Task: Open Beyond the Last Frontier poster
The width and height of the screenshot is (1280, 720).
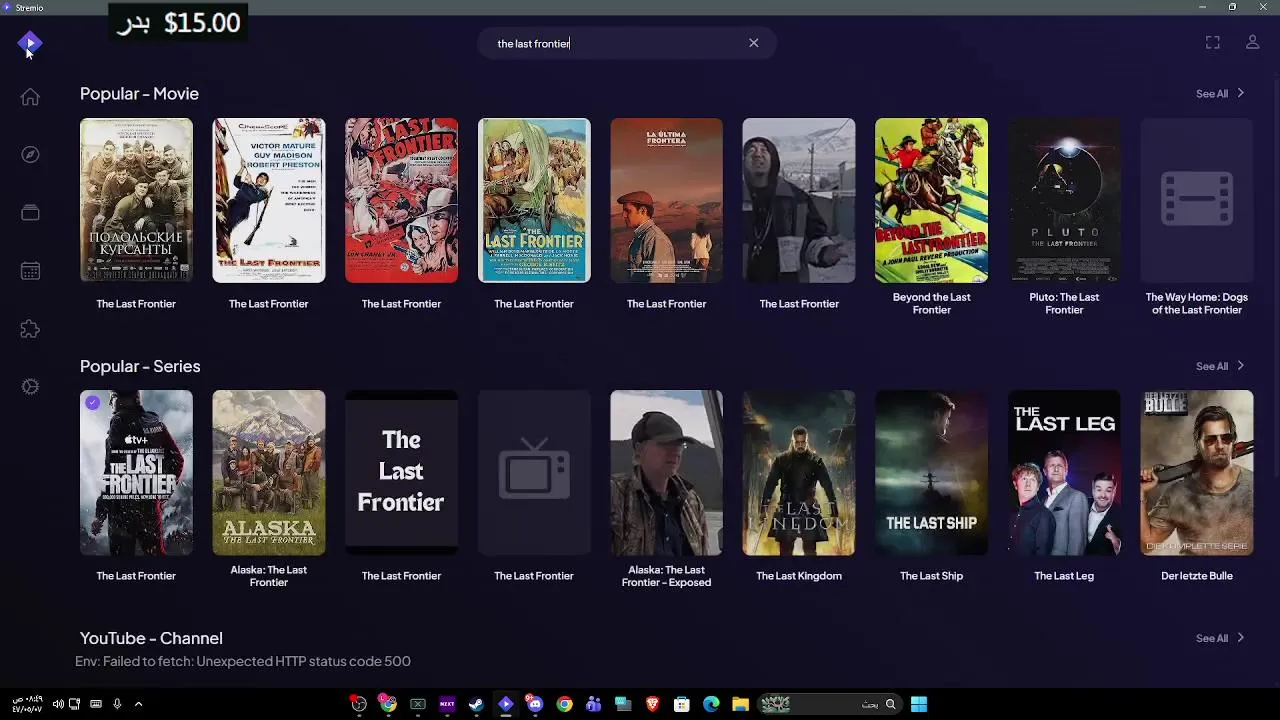Action: click(x=931, y=200)
